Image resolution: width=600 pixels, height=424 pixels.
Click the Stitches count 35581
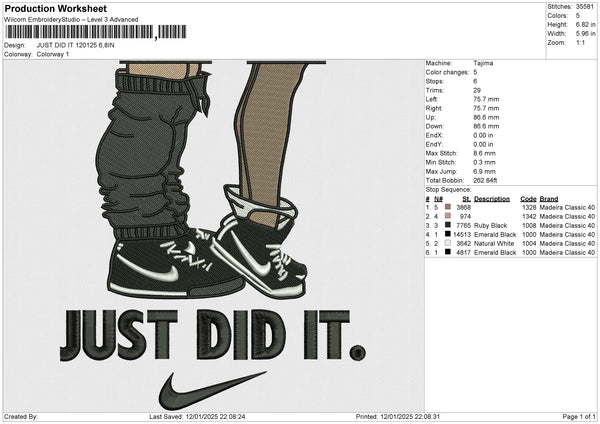585,7
